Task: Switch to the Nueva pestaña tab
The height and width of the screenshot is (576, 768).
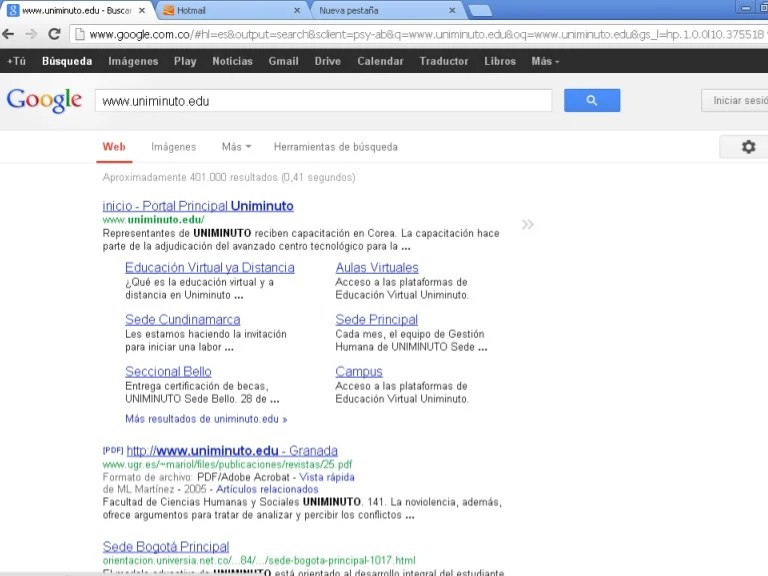Action: point(382,10)
